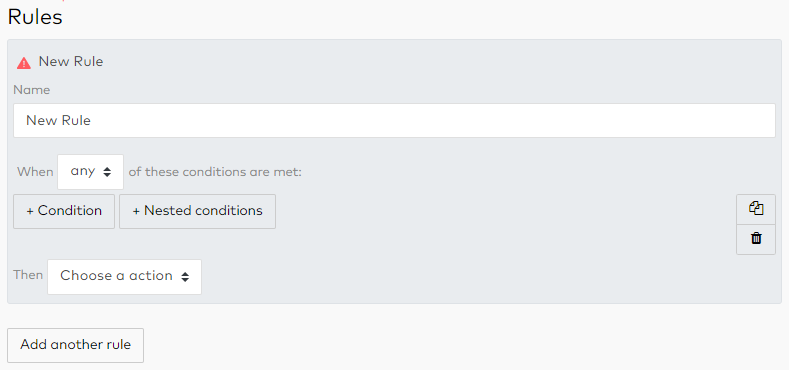This screenshot has width=789, height=370.
Task: Click "of these conditions are met" text
Action: click(x=215, y=172)
